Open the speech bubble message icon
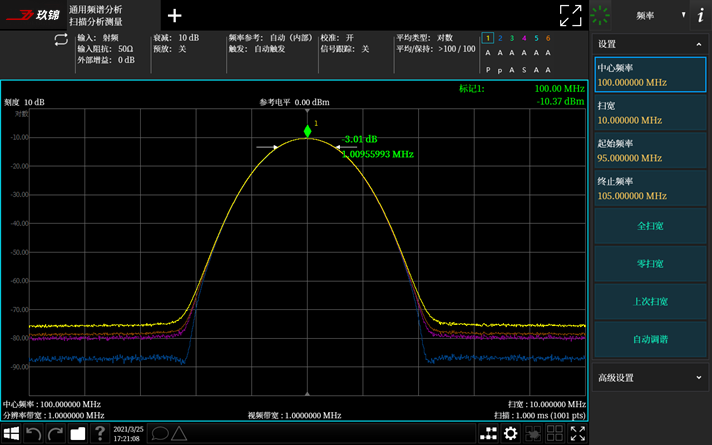Viewport: 712px width, 445px height. click(160, 433)
